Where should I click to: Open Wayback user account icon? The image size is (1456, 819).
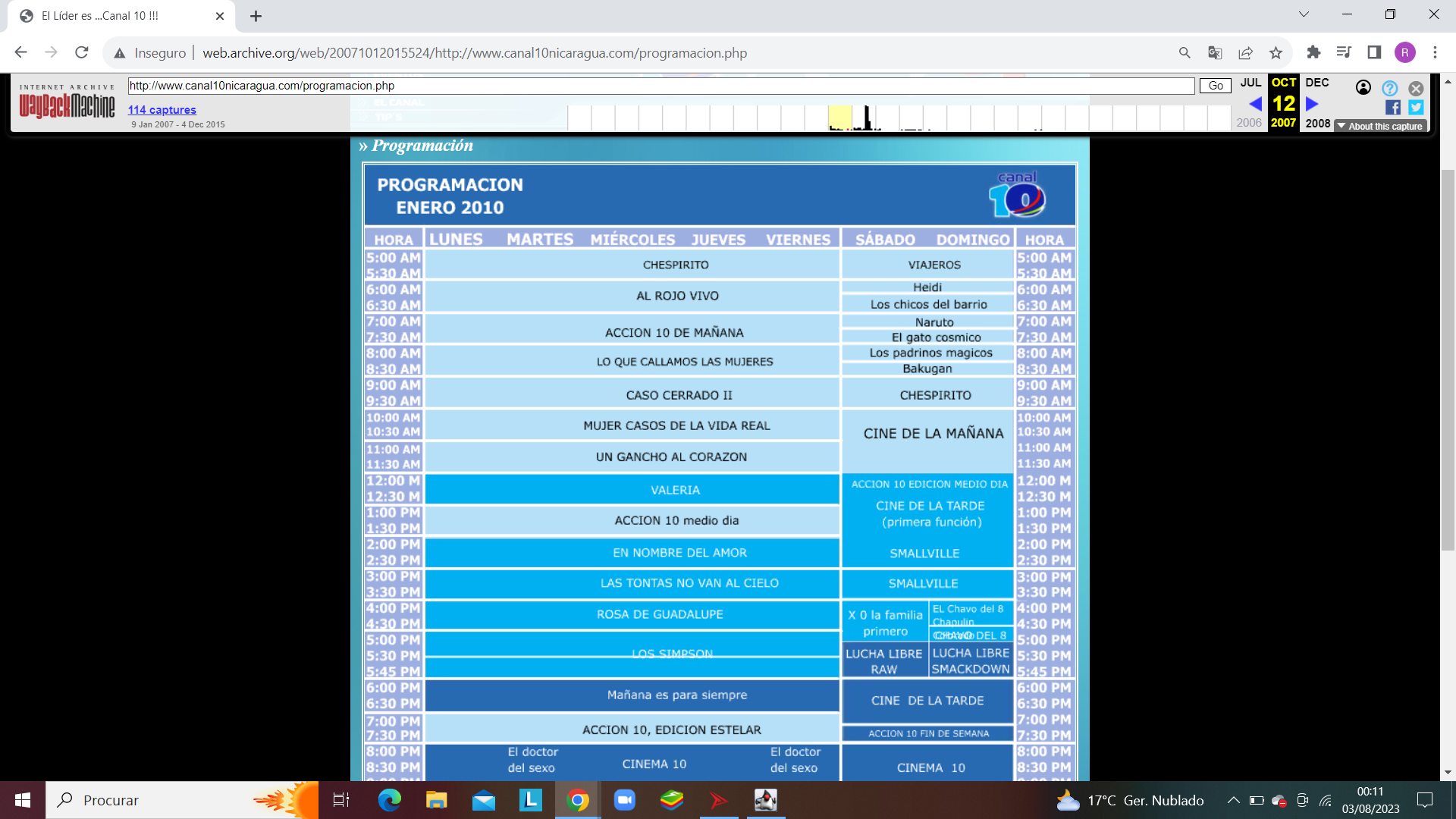point(1363,88)
